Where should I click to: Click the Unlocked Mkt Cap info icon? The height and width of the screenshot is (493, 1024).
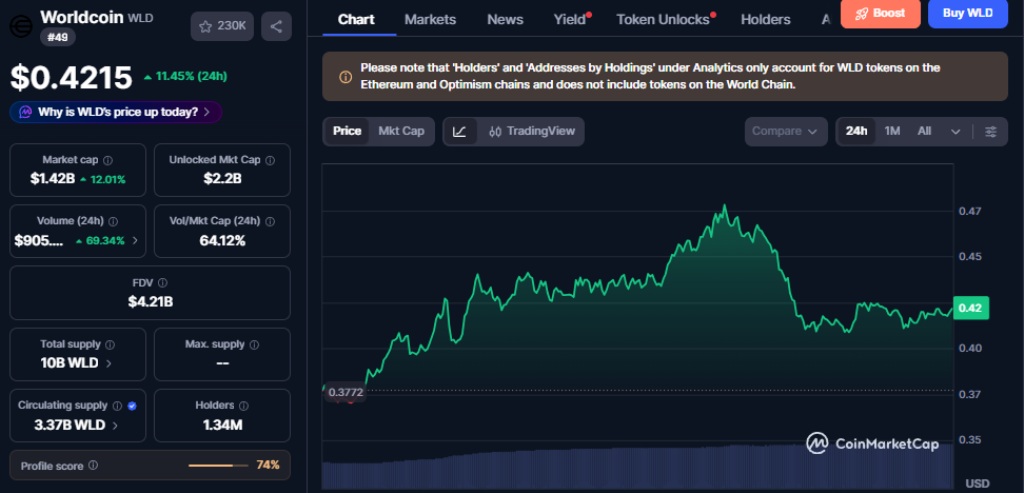(270, 160)
